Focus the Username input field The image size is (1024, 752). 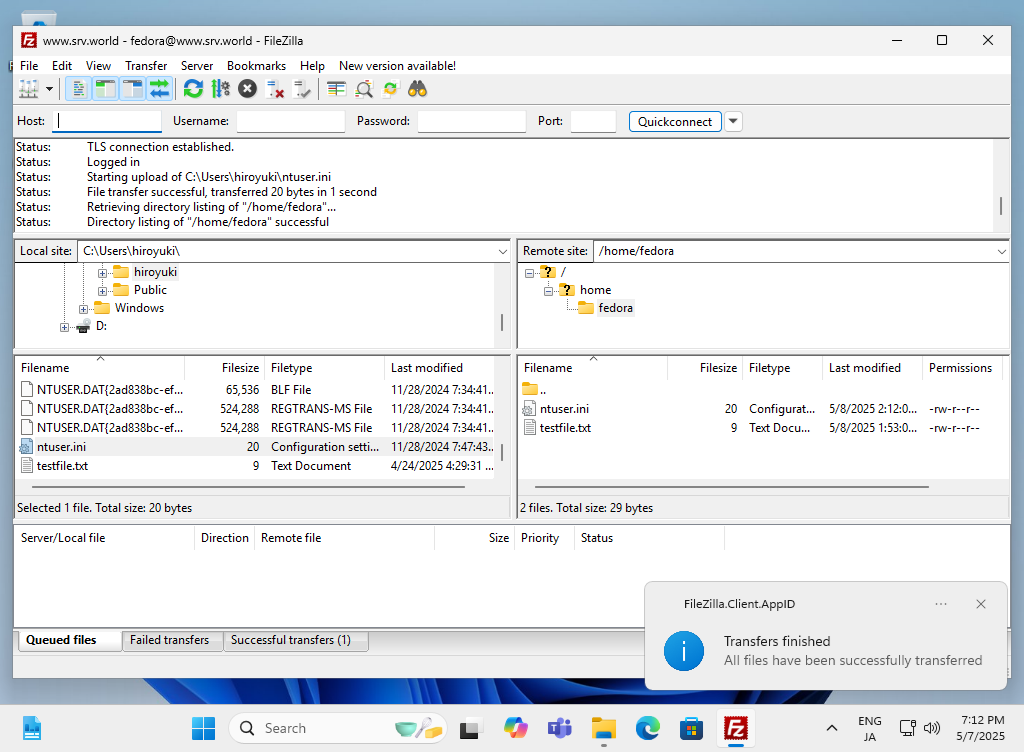click(x=291, y=121)
